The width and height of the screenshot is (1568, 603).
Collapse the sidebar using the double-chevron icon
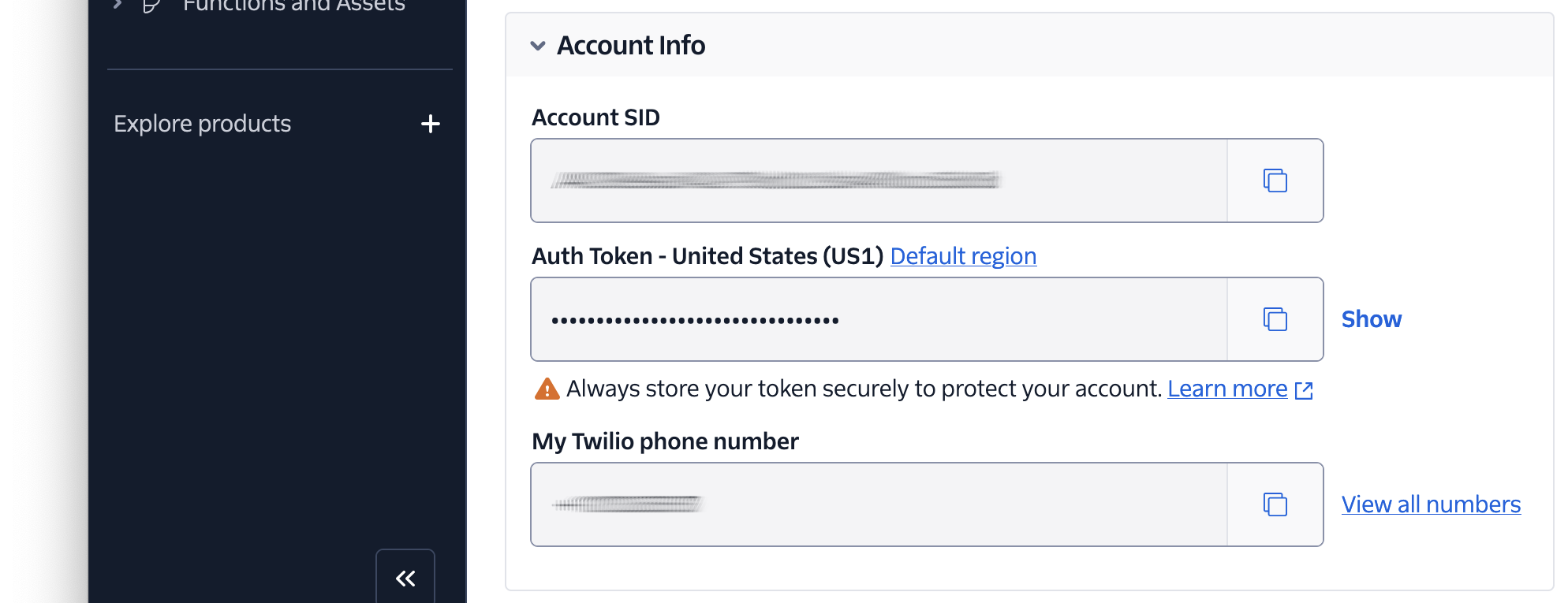point(405,577)
